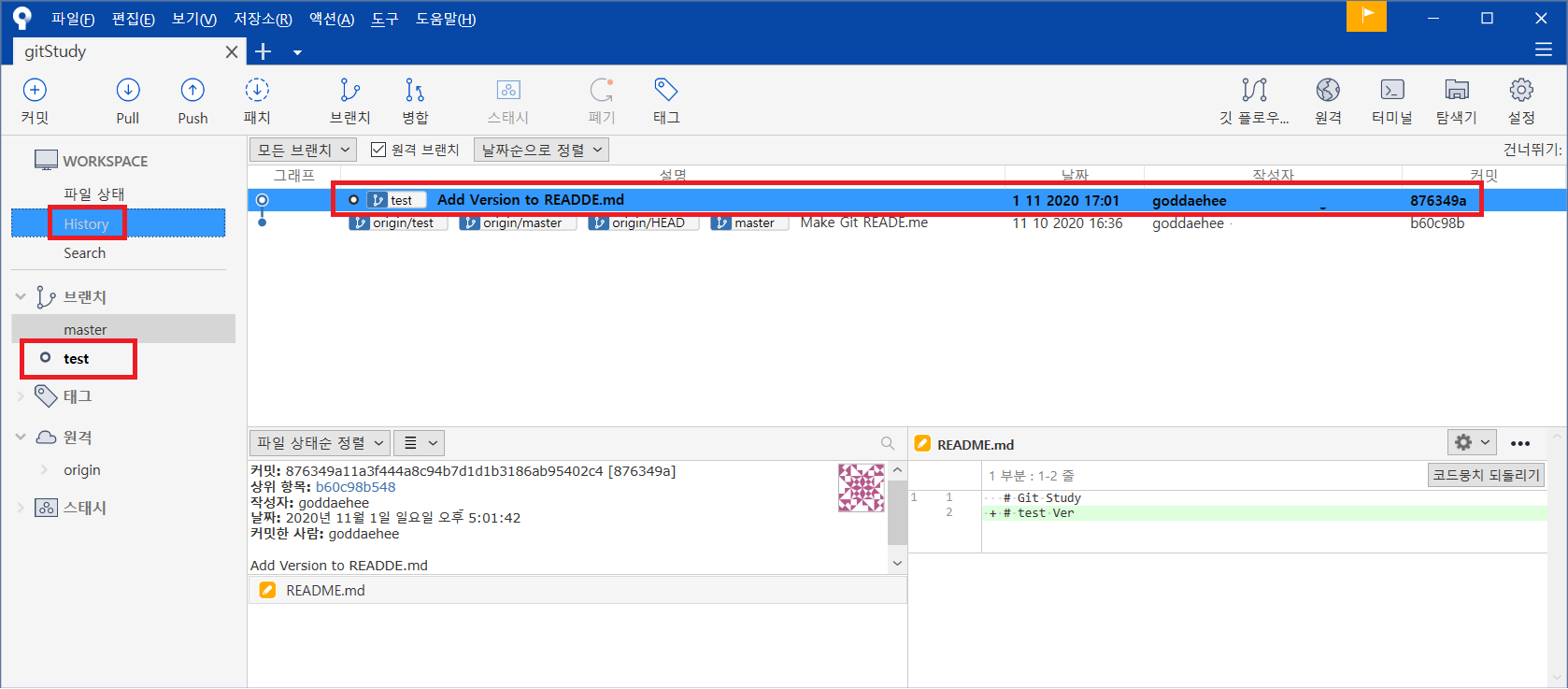Click the Sourcetree logo icon
The width and height of the screenshot is (1568, 689).
coord(21,18)
